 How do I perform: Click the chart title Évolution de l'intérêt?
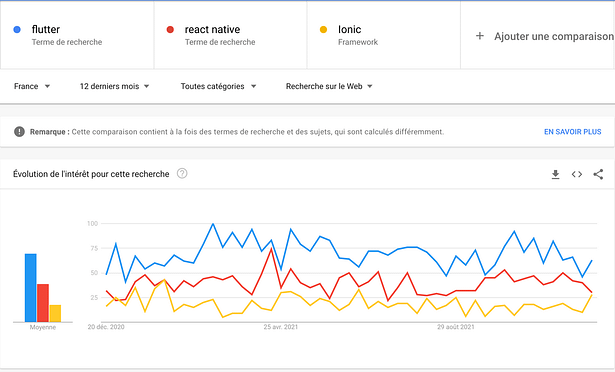pos(91,174)
